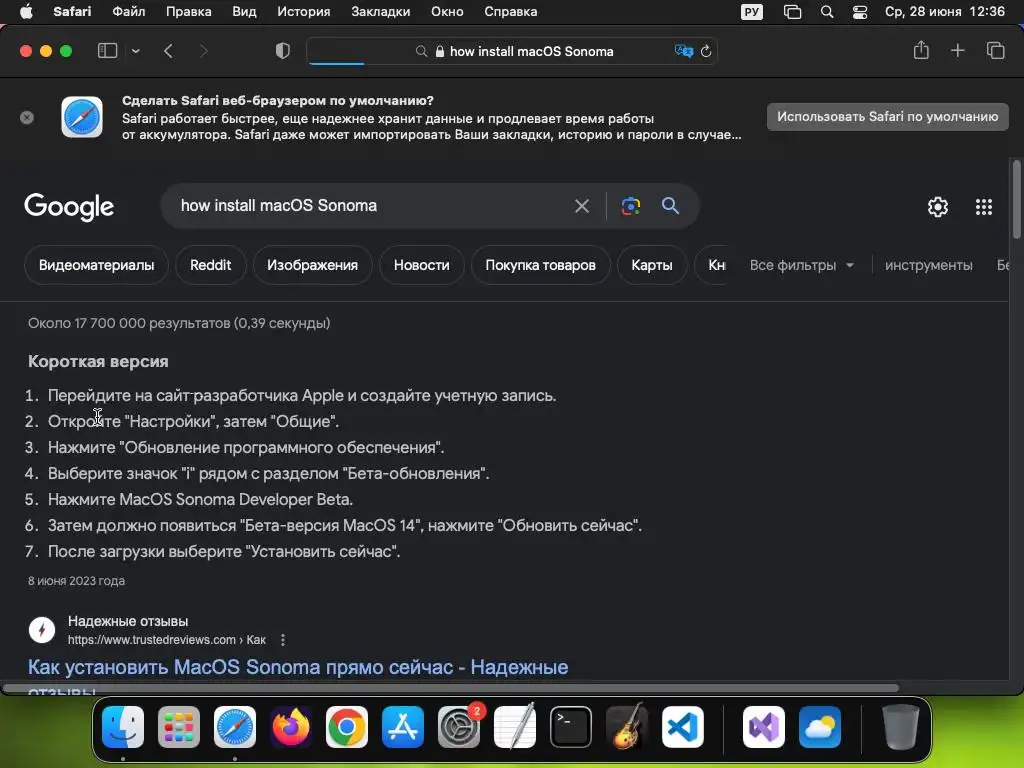Screen dimensions: 1024x768
Task: Show the tab overview
Action: (995, 50)
